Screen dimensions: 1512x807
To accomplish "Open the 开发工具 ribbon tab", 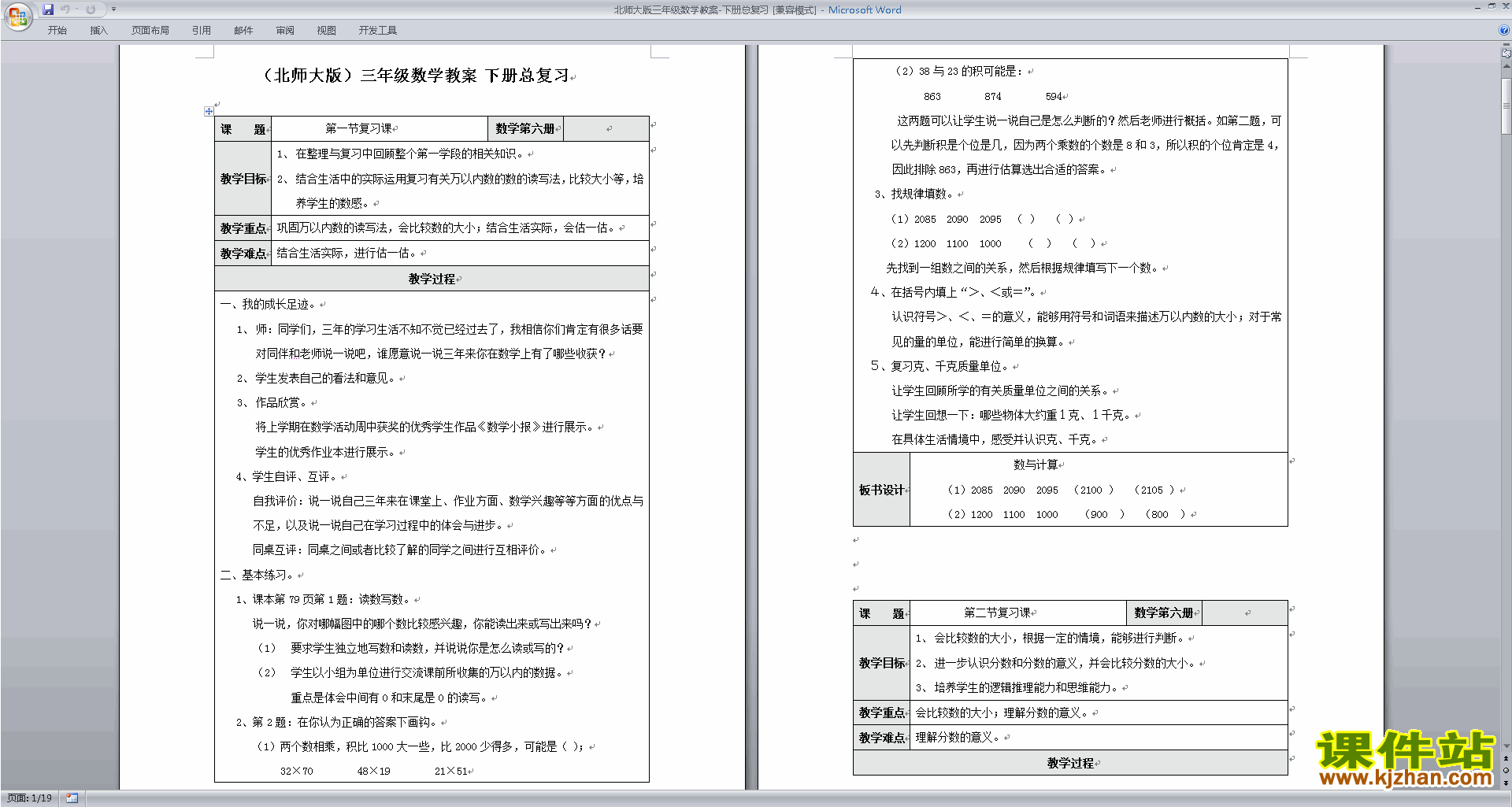I will tap(378, 31).
